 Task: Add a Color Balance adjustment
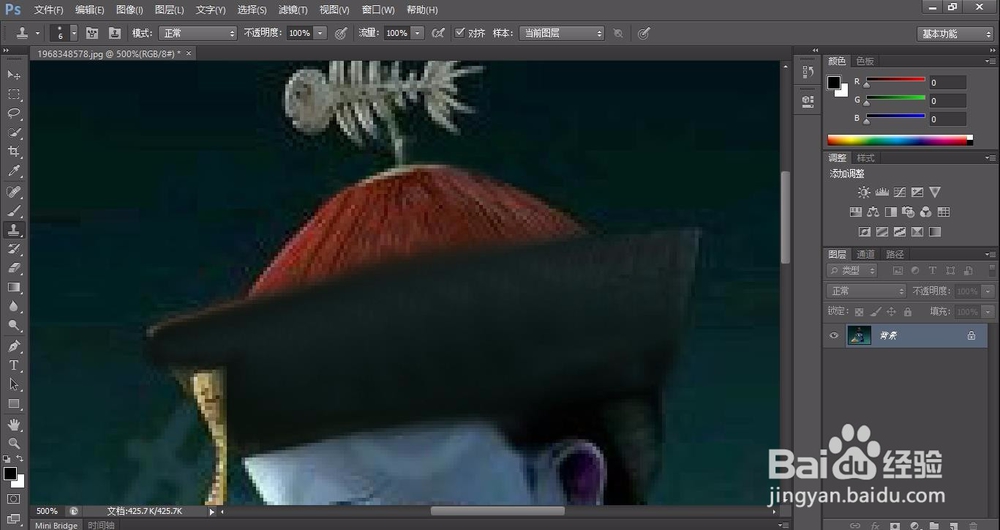pyautogui.click(x=873, y=212)
